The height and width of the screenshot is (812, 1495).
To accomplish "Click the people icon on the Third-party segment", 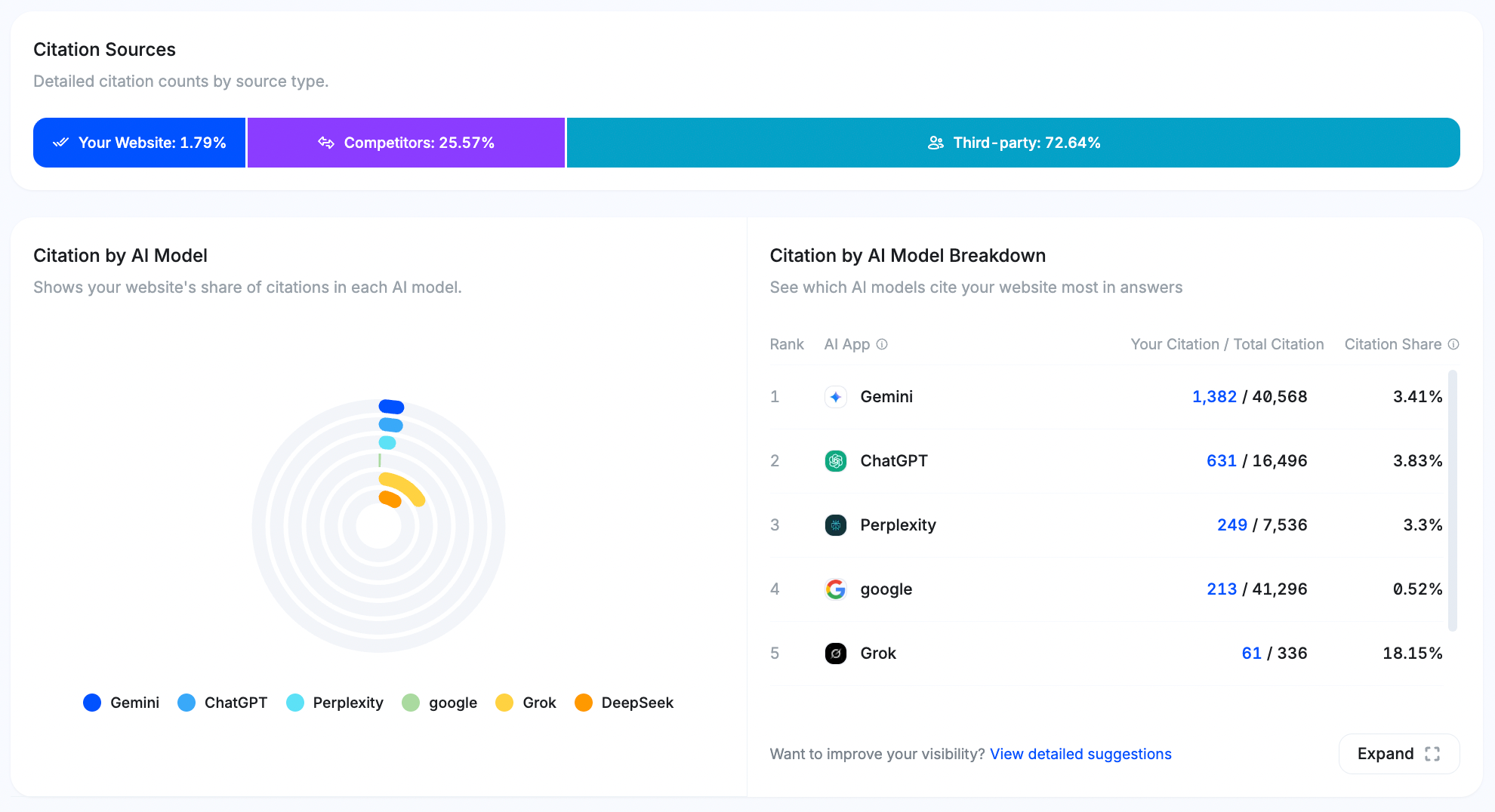I will point(936,142).
